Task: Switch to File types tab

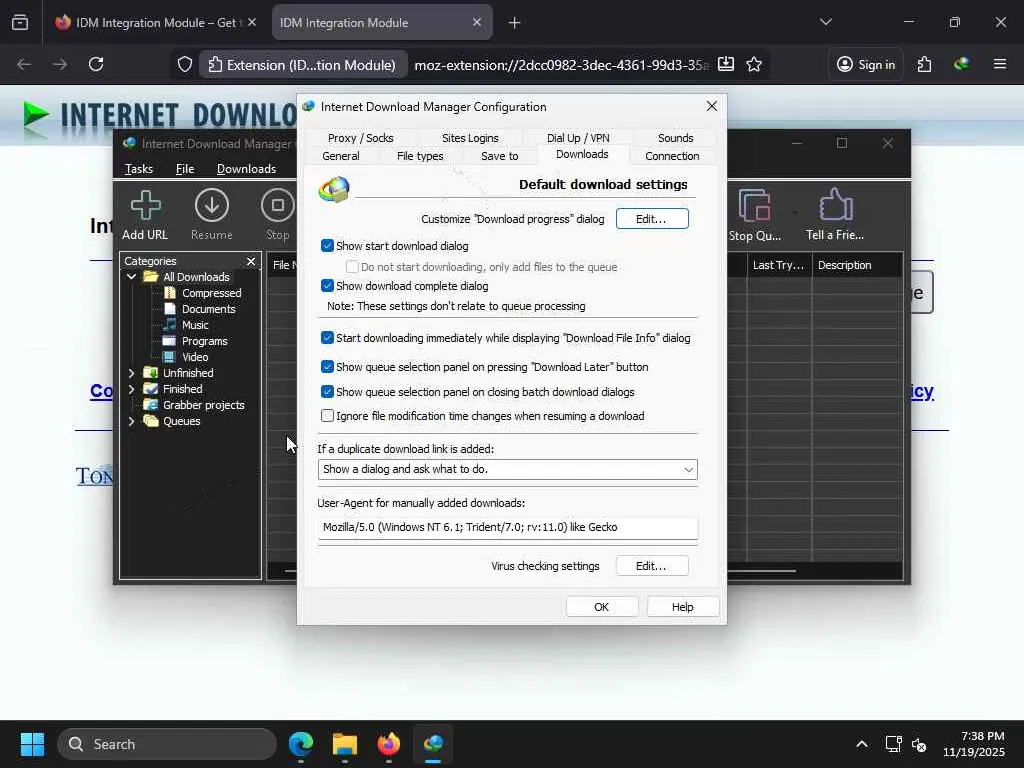Action: click(420, 156)
